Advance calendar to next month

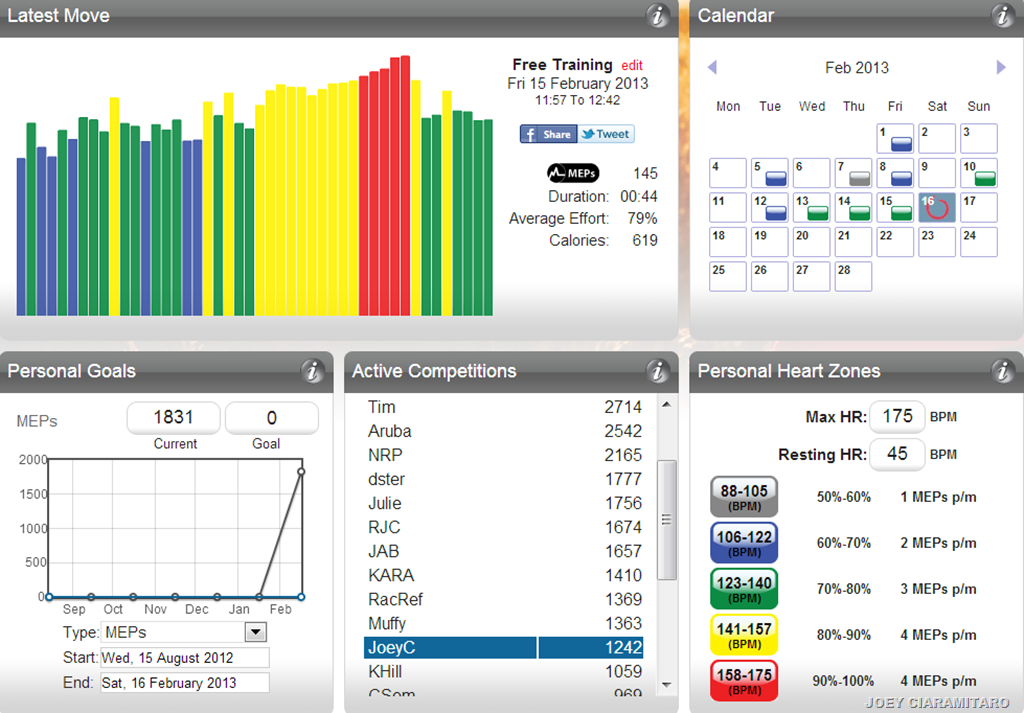[x=1001, y=68]
